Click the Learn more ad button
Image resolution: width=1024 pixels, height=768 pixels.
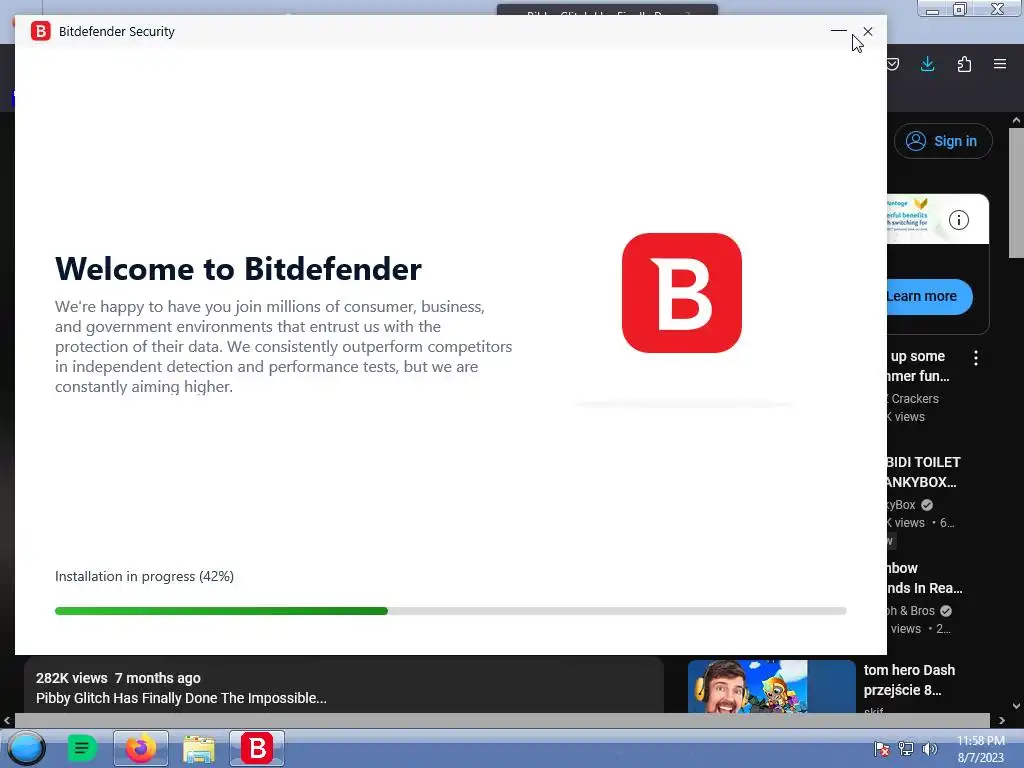coord(929,296)
